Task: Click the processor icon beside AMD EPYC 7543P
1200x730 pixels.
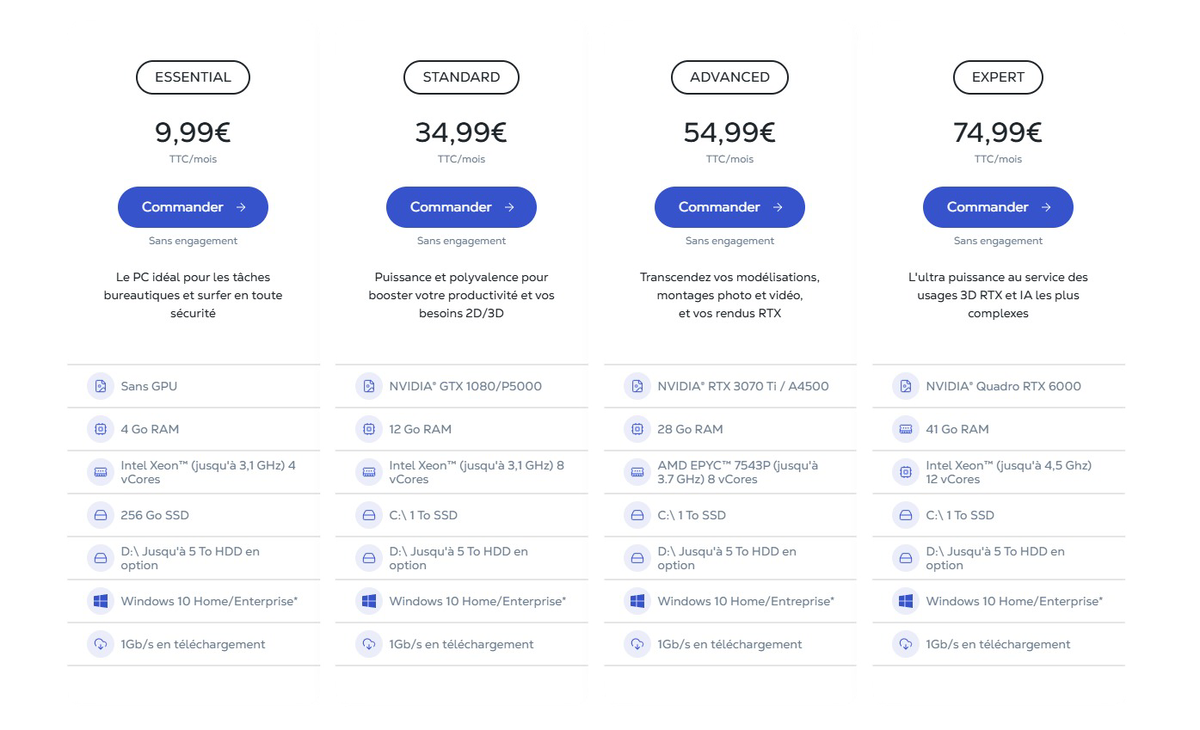Action: (637, 472)
